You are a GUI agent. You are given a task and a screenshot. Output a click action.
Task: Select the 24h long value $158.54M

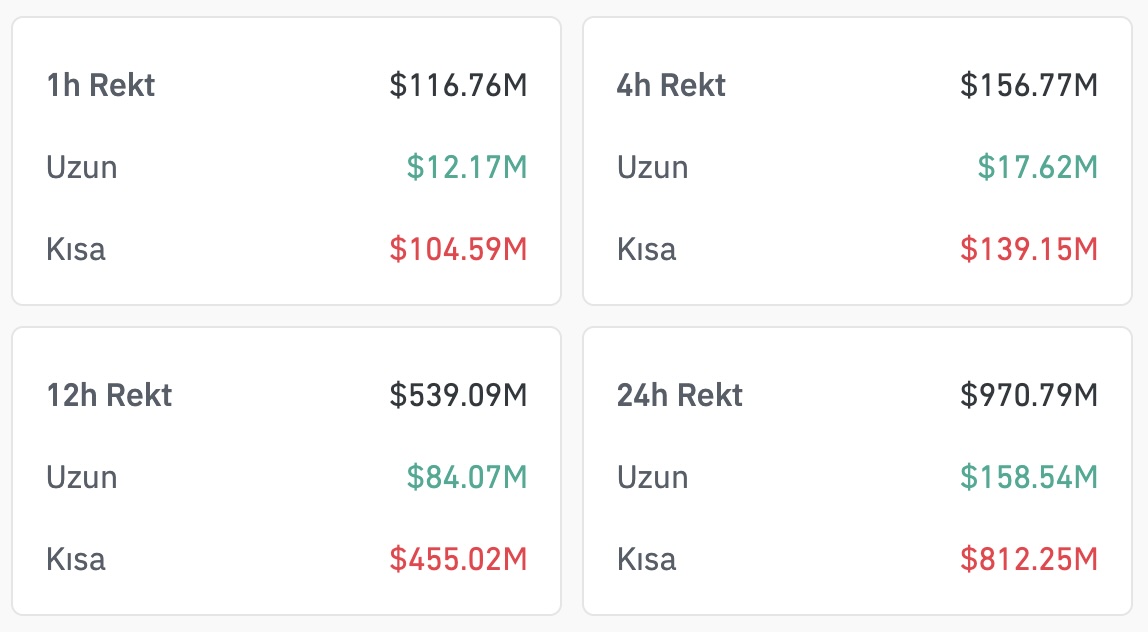pos(1029,477)
